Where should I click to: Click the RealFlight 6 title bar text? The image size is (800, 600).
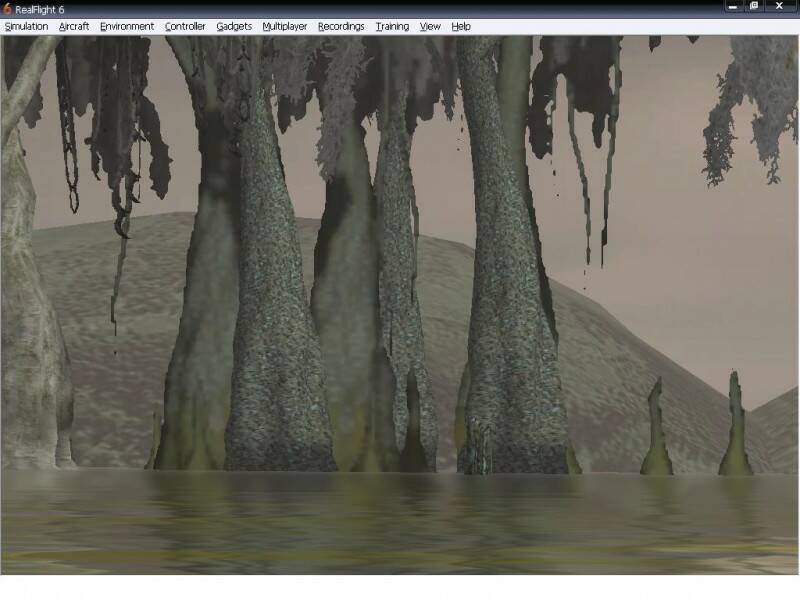click(40, 8)
